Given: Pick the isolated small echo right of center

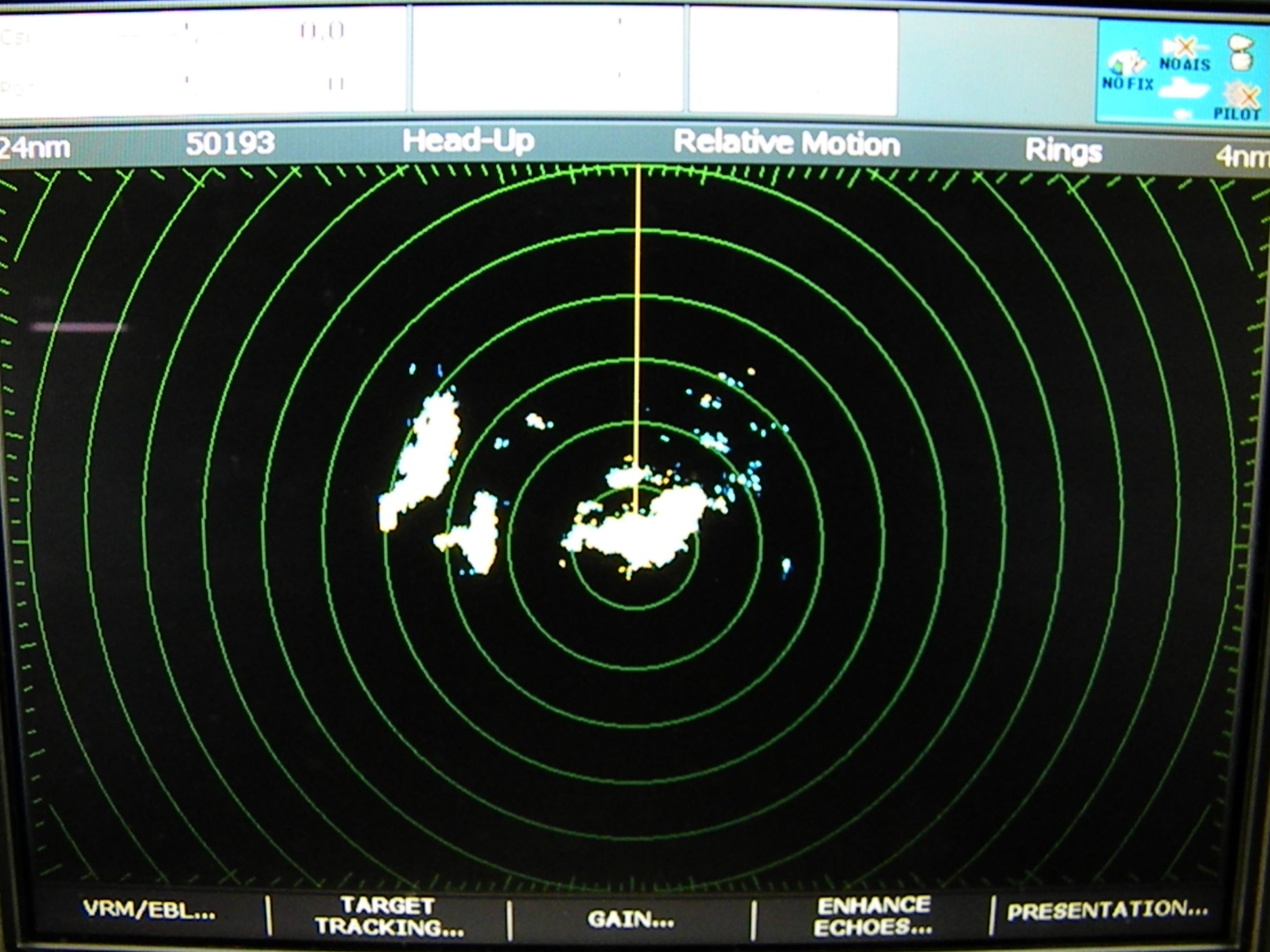Looking at the screenshot, I should (x=785, y=566).
